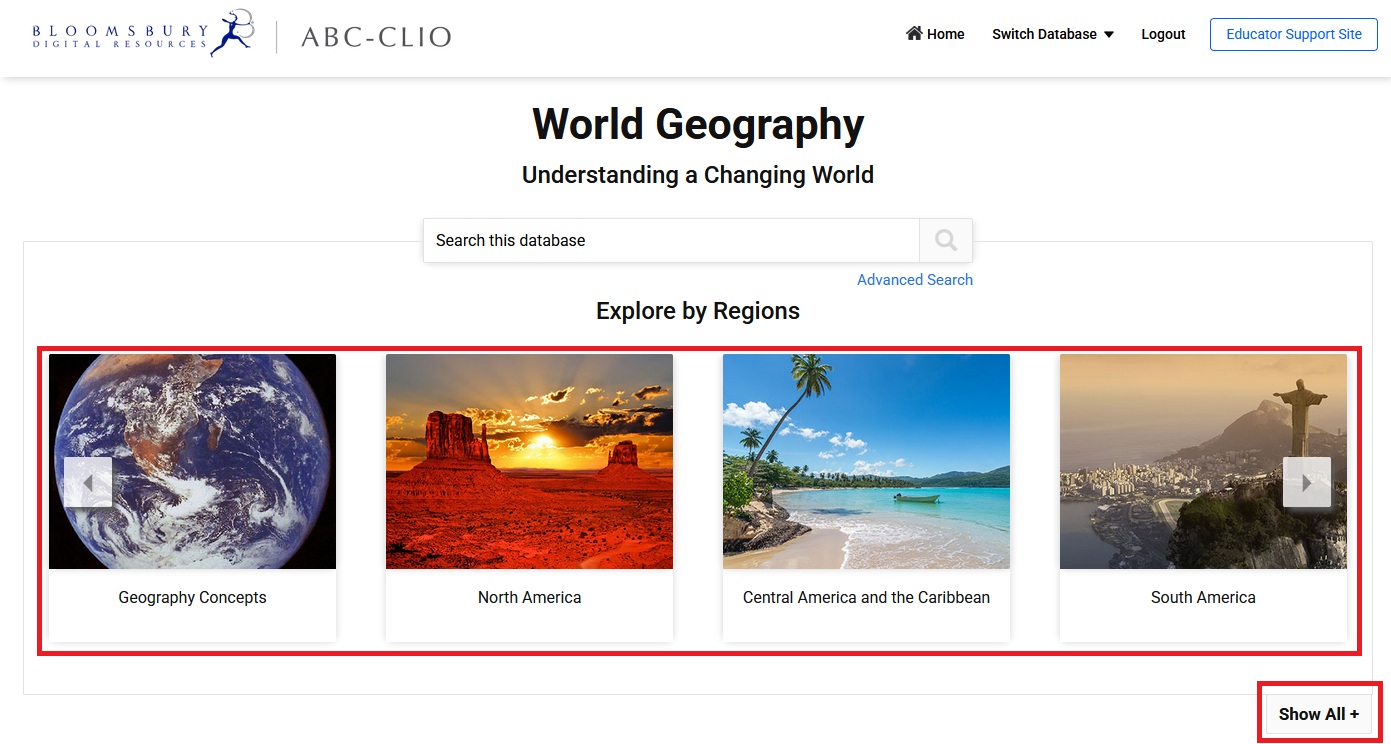Image resolution: width=1391 pixels, height=744 pixels.
Task: Open Central America and the Caribbean image
Action: [866, 461]
